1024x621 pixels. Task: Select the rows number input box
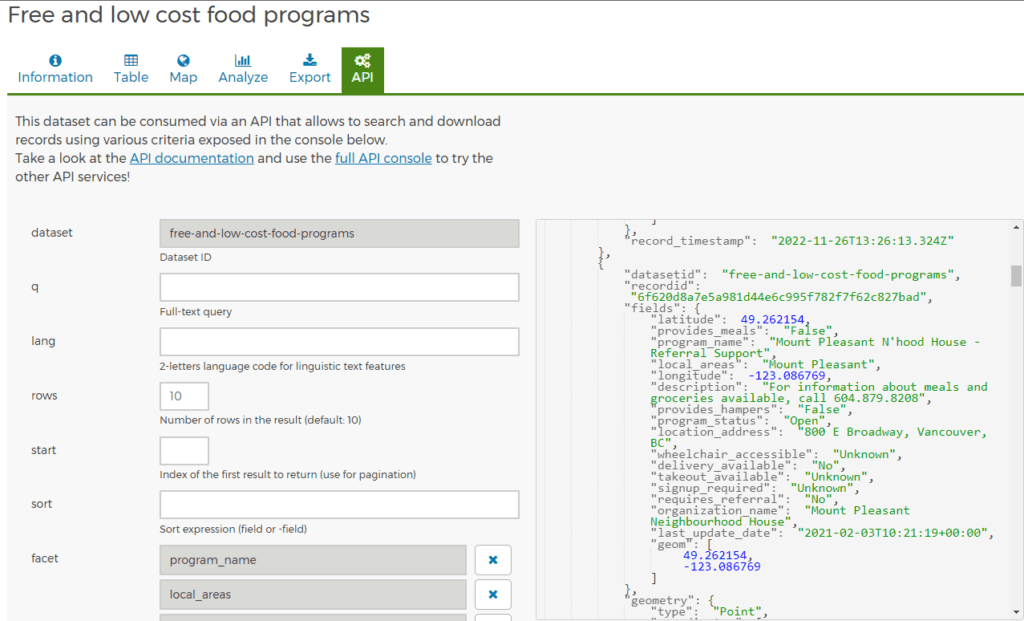pos(184,396)
